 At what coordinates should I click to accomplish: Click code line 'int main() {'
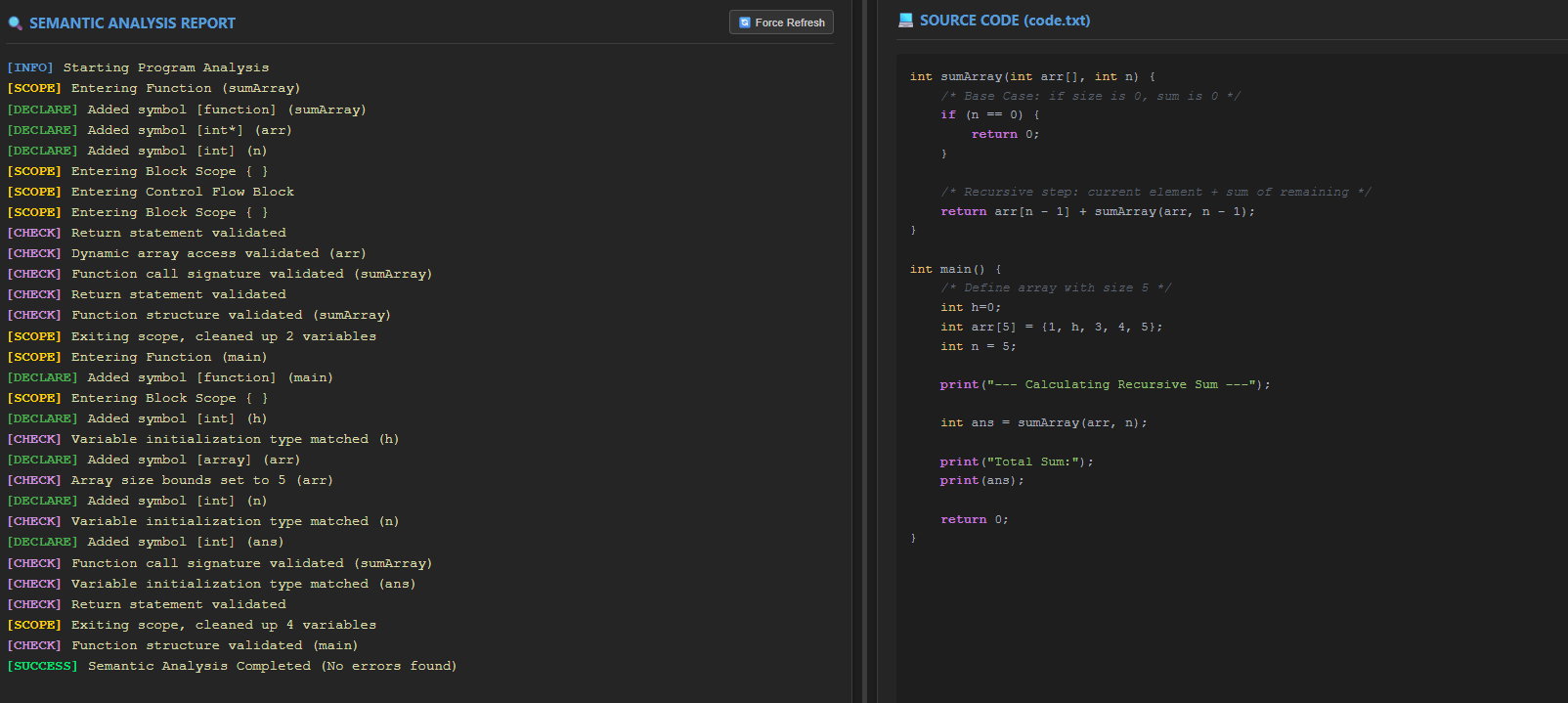click(x=956, y=269)
